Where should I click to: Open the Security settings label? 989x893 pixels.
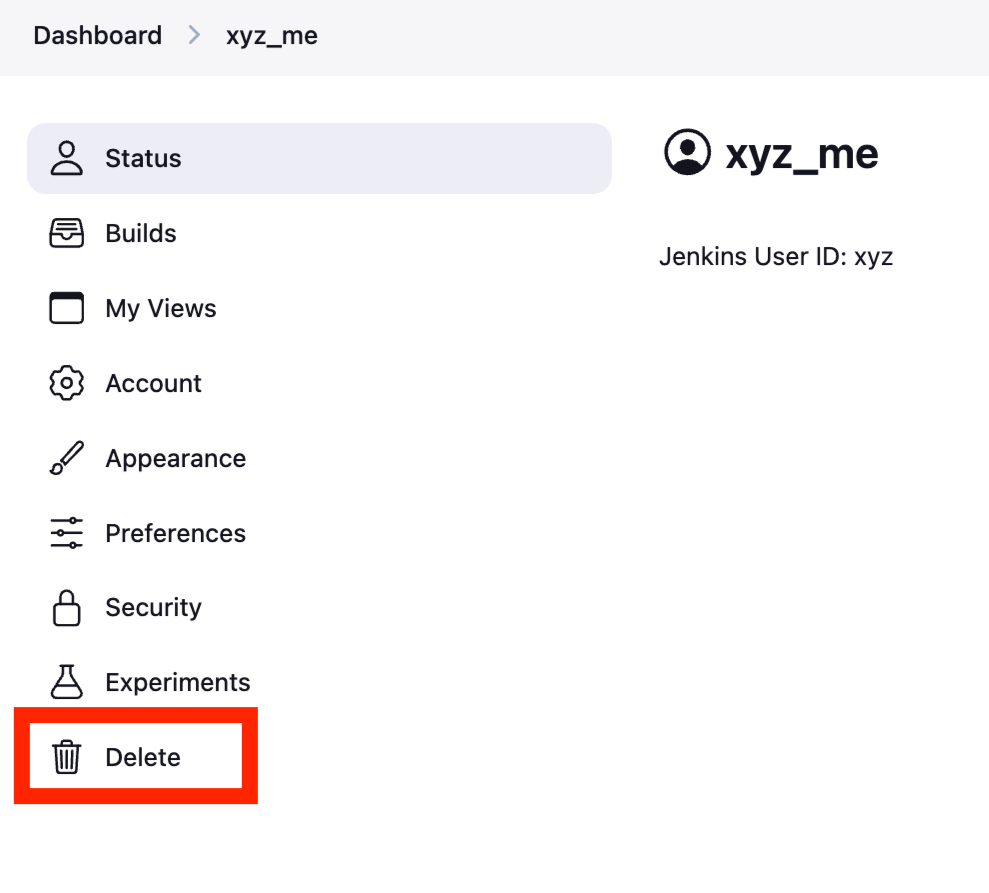(153, 607)
